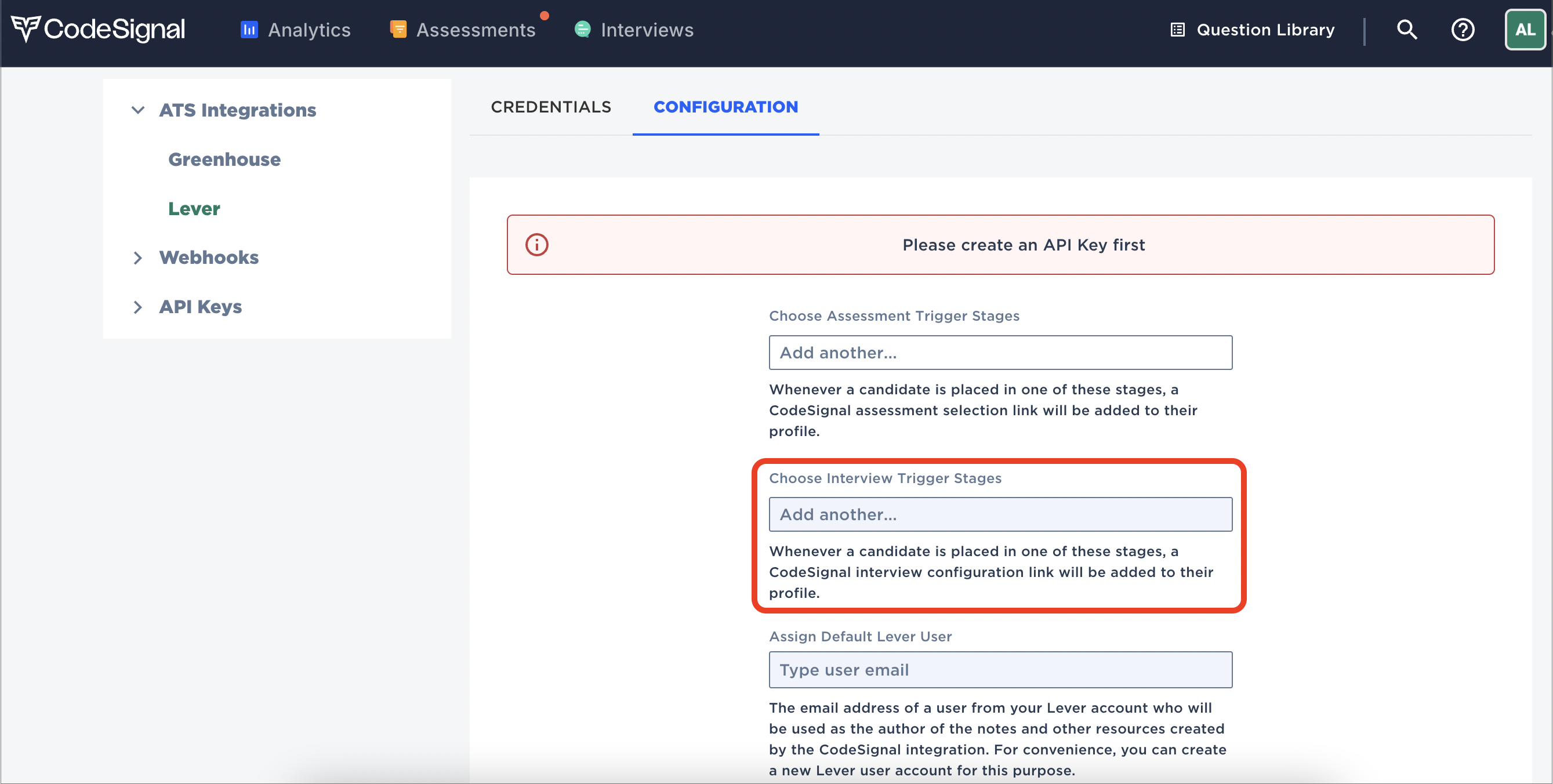Viewport: 1553px width, 784px height.
Task: Focus the Type user email field
Action: [x=1001, y=670]
